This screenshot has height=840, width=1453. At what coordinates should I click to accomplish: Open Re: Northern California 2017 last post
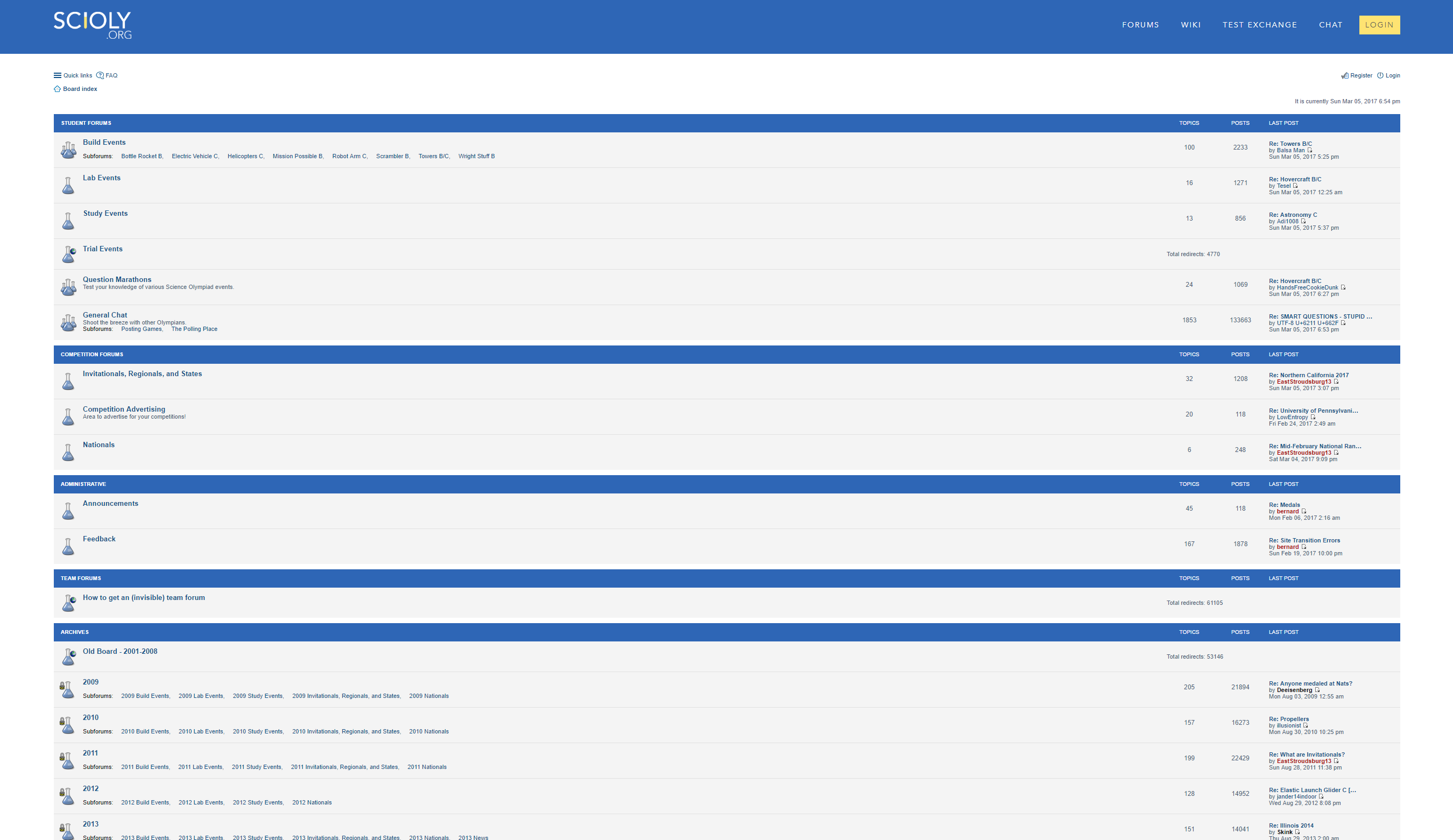[1308, 375]
